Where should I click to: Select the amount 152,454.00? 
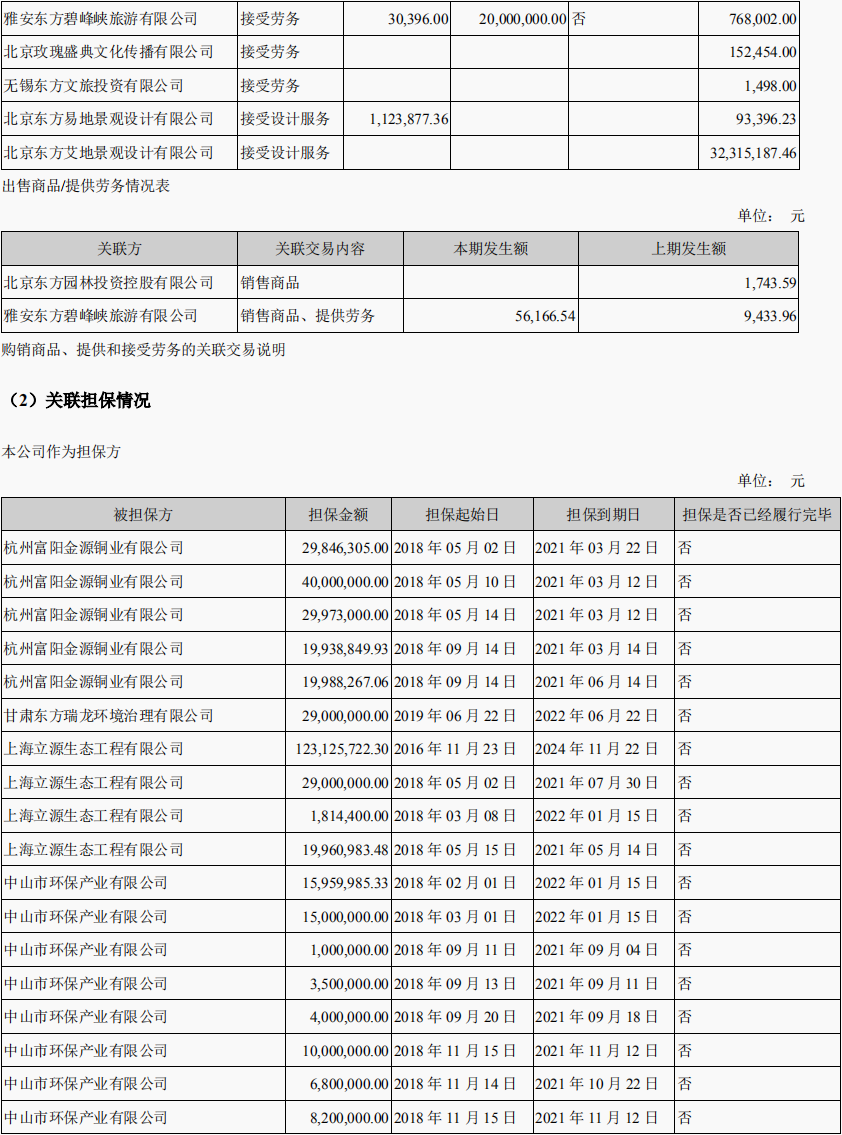click(x=762, y=52)
